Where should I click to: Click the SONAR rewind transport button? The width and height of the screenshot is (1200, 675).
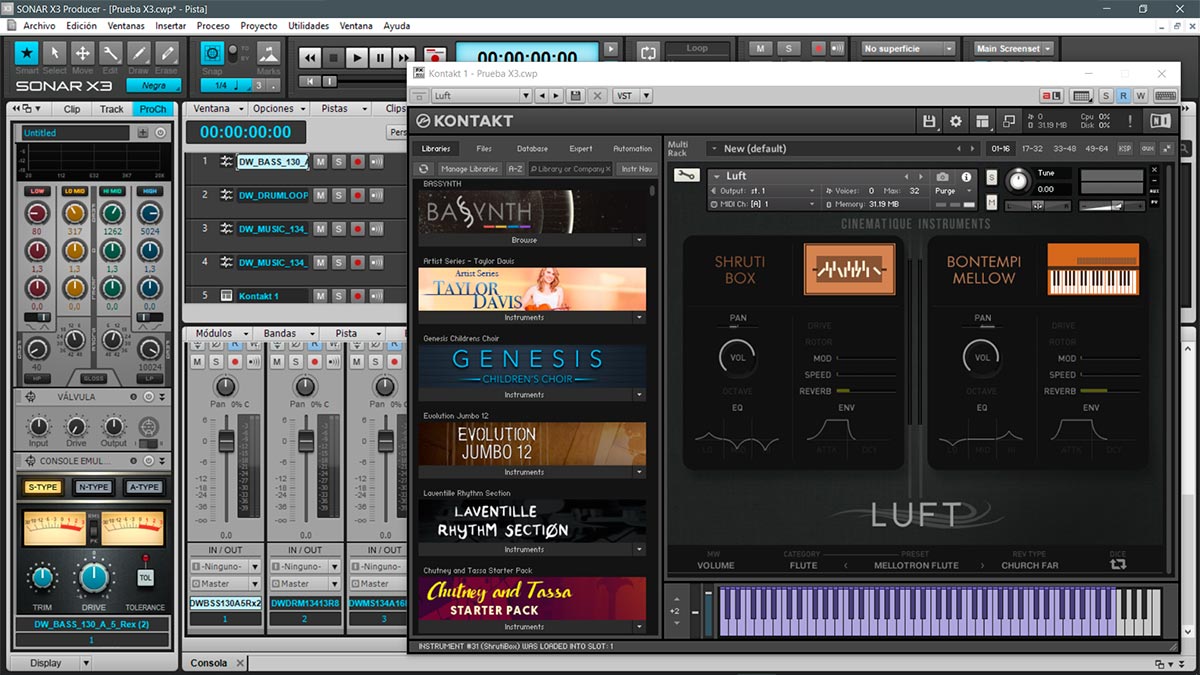point(311,58)
